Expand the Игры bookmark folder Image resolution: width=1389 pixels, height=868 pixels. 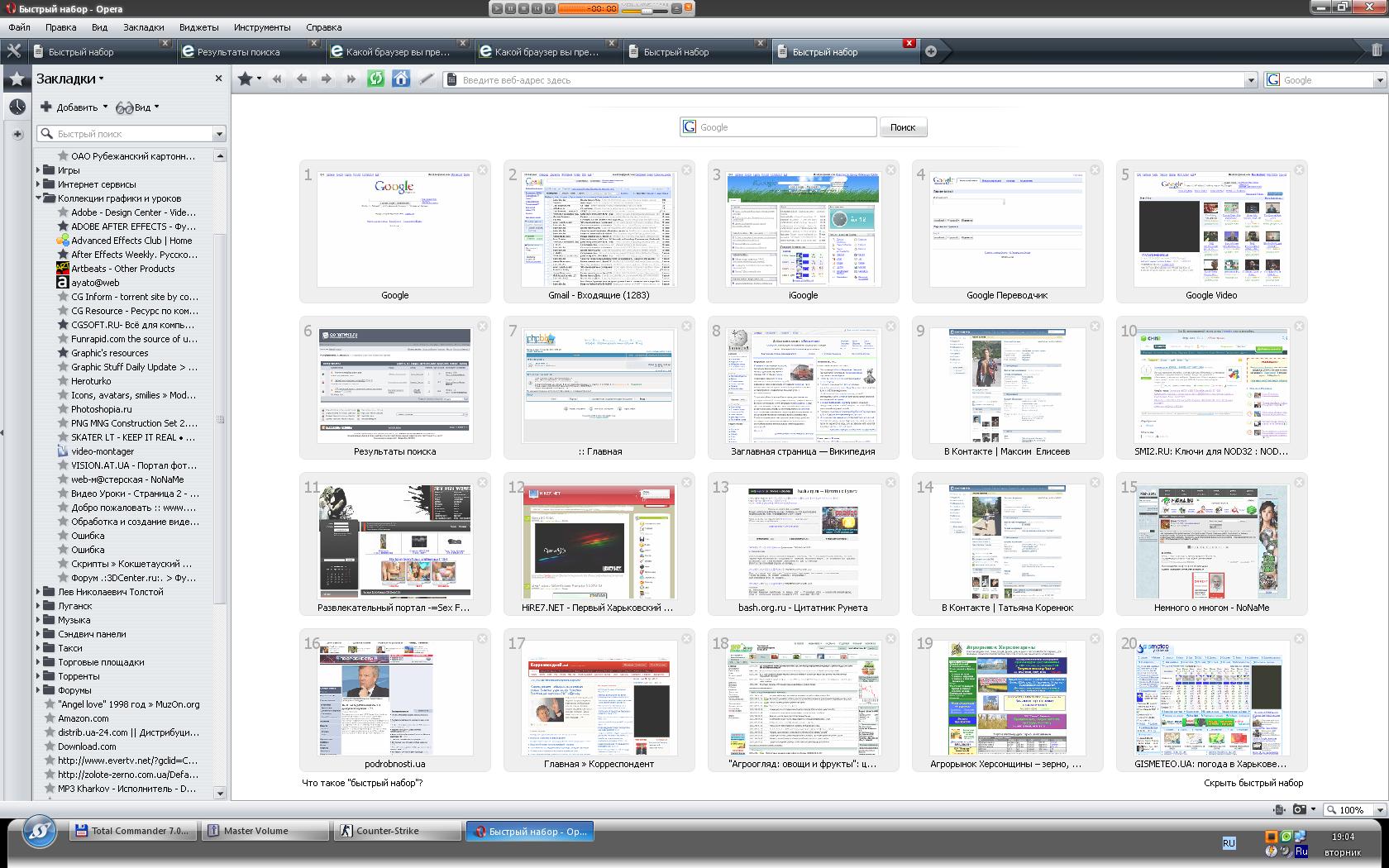(38, 170)
